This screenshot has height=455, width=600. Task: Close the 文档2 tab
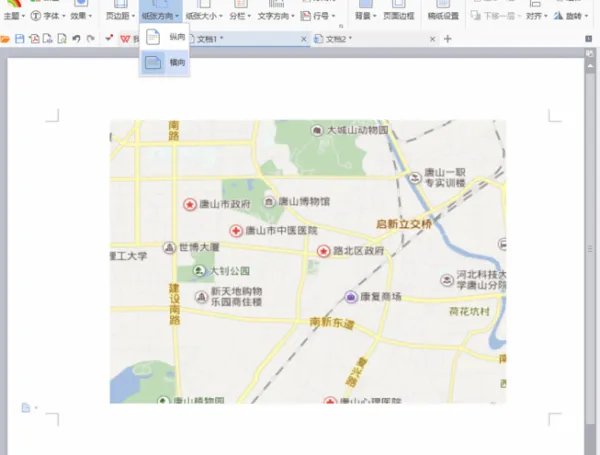pyautogui.click(x=432, y=39)
